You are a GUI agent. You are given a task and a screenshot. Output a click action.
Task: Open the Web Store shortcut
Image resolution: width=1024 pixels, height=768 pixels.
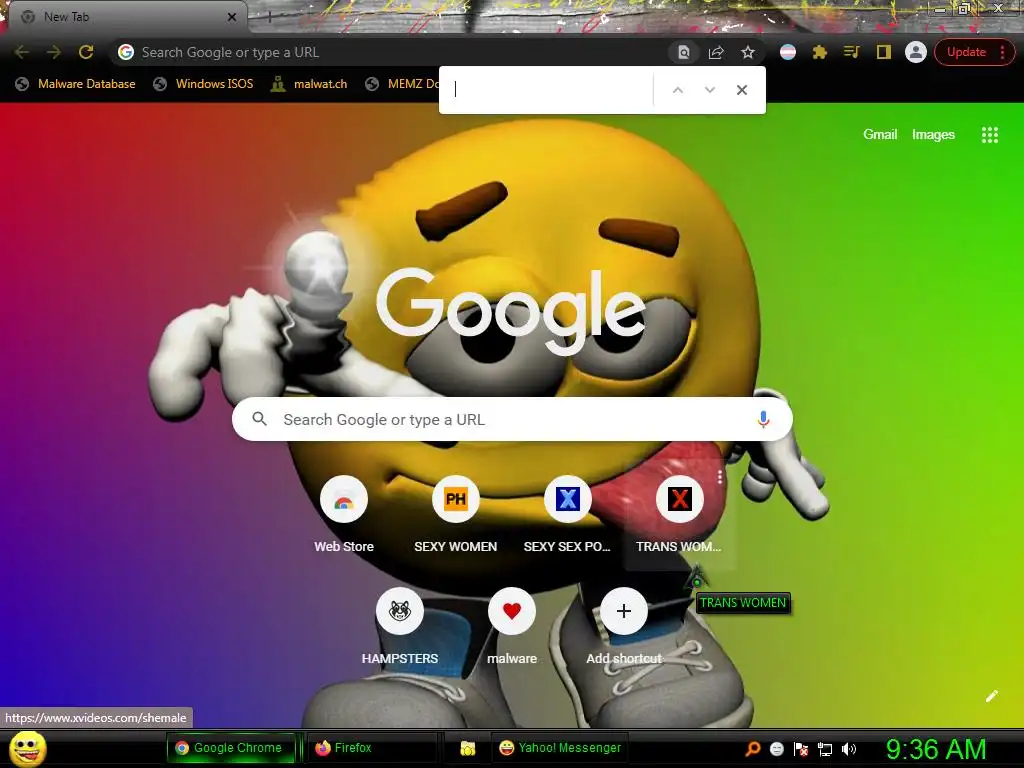(x=344, y=516)
